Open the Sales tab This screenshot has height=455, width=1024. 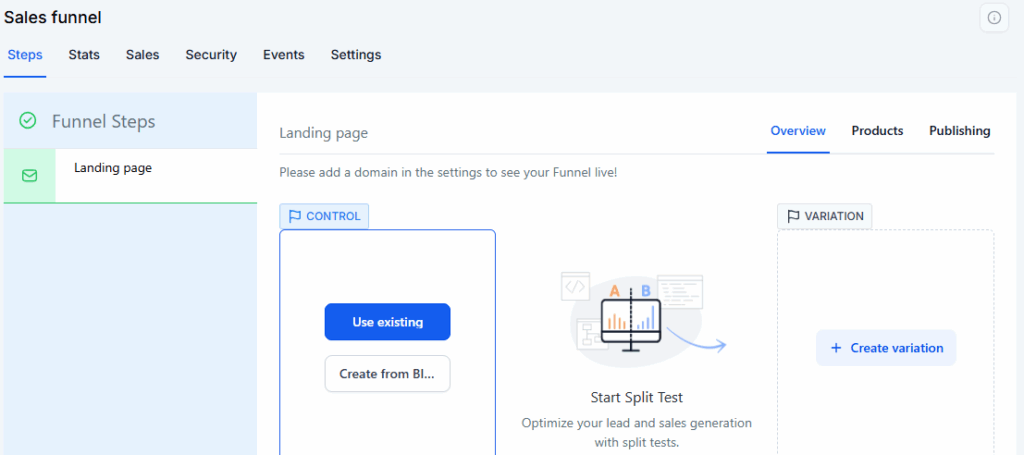tap(142, 55)
